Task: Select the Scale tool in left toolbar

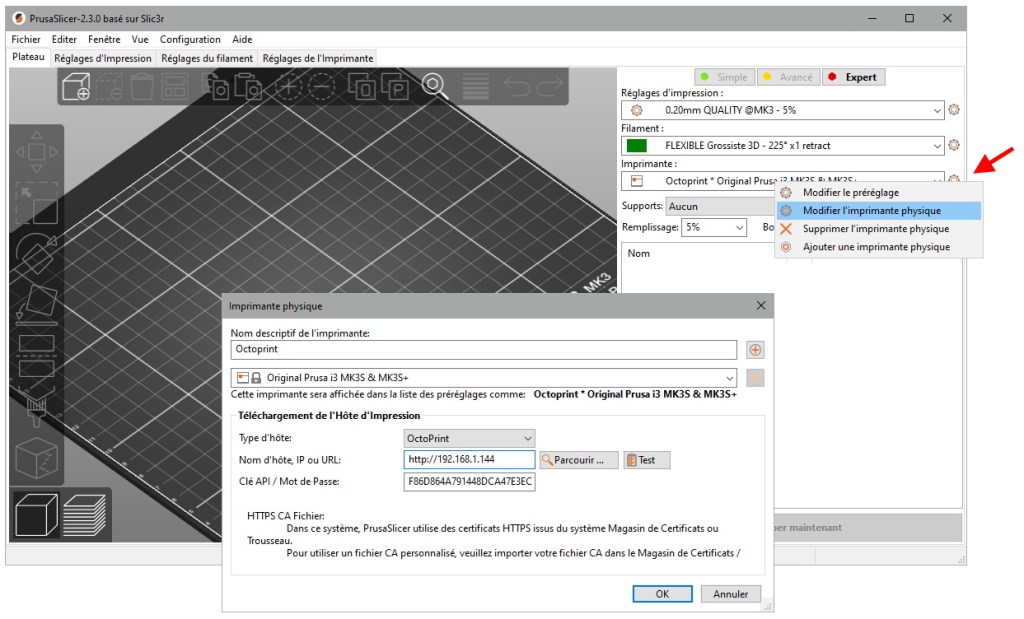Action: point(36,203)
